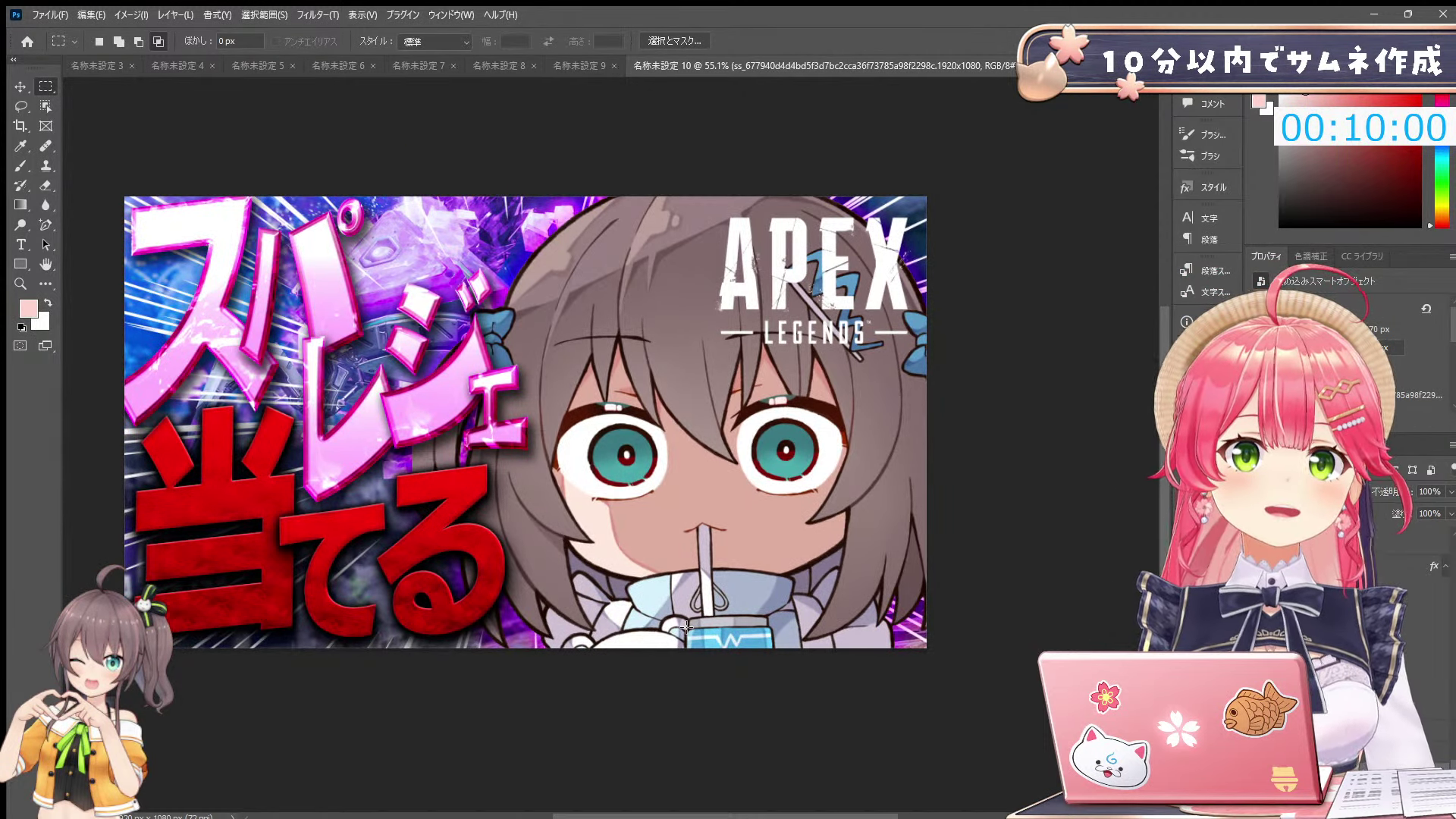Click the background color swatch in toolbar

pos(42,323)
